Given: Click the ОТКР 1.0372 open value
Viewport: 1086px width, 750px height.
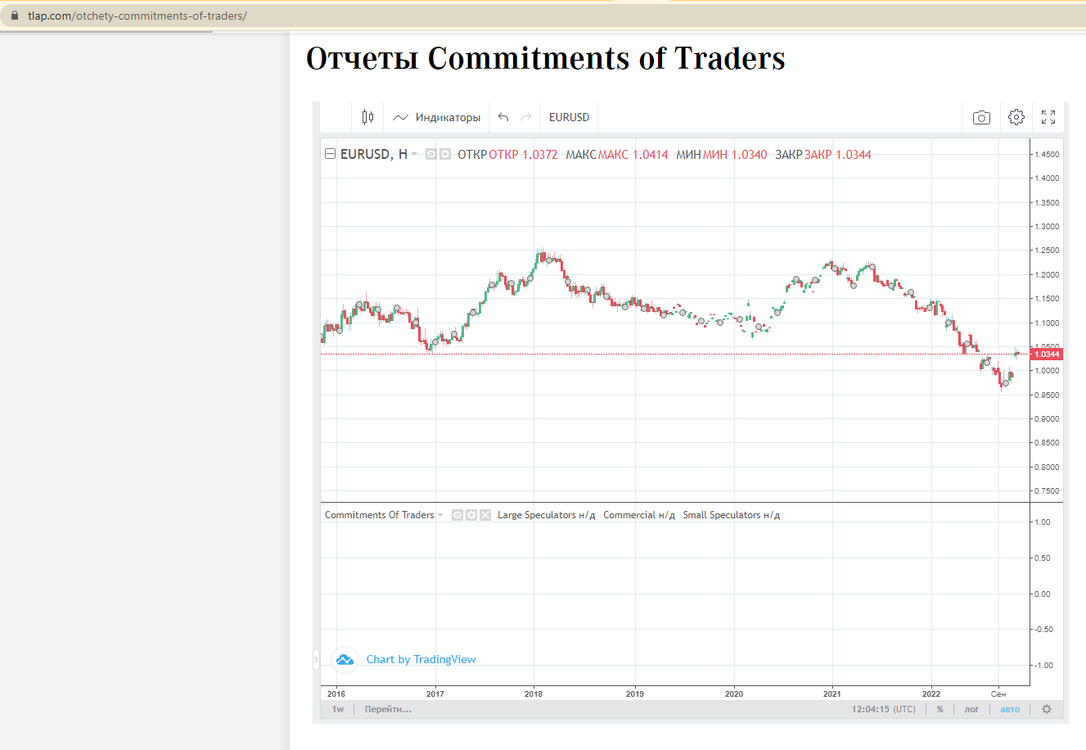Looking at the screenshot, I should coord(523,154).
